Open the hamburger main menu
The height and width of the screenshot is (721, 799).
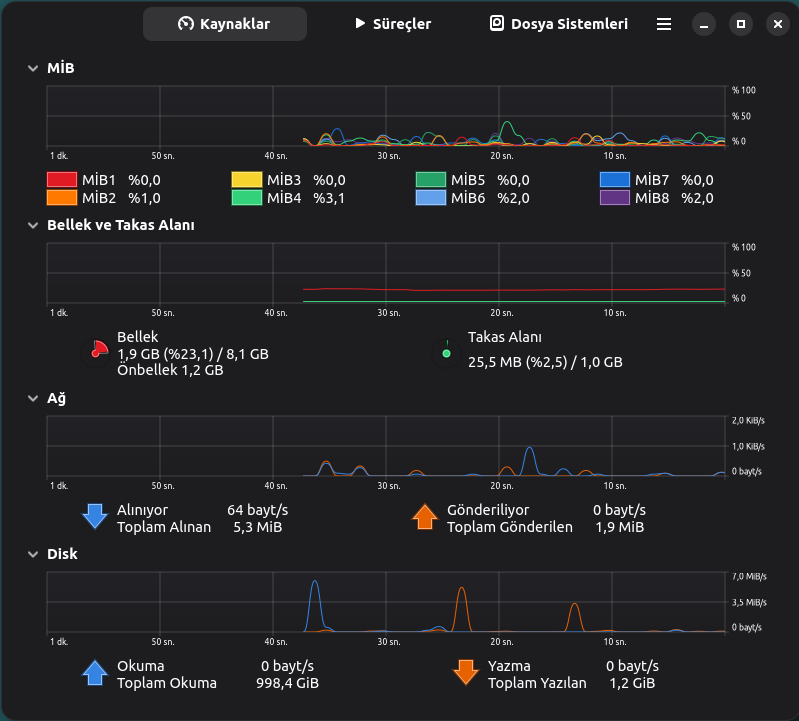click(664, 24)
